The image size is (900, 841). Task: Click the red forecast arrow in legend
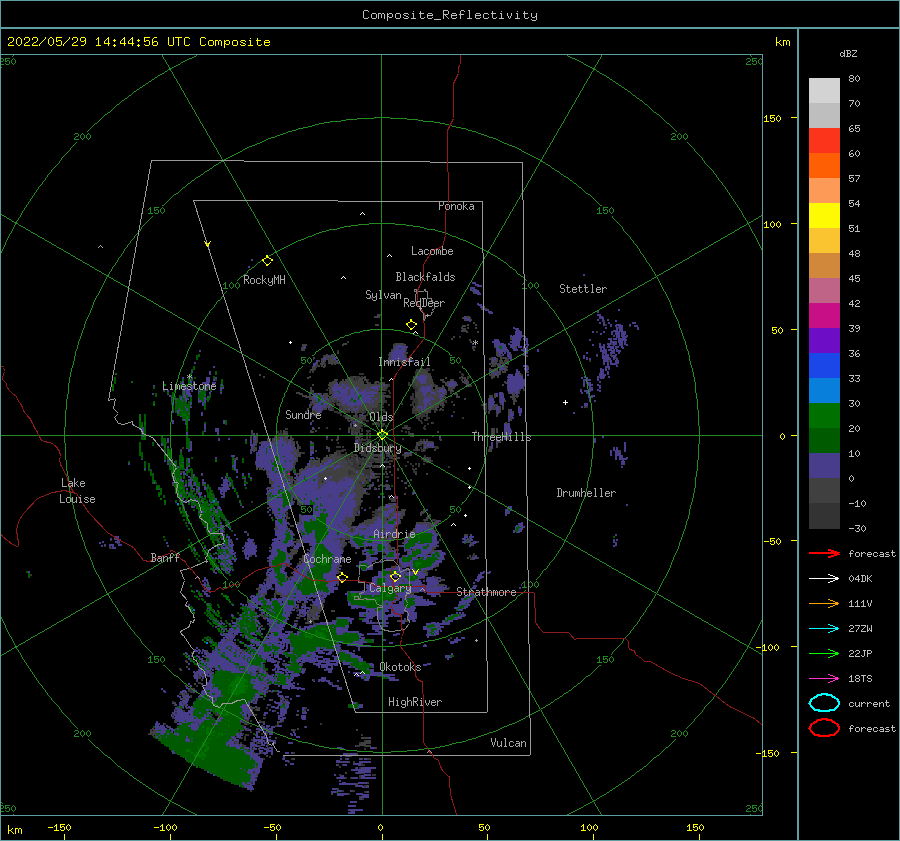point(824,553)
